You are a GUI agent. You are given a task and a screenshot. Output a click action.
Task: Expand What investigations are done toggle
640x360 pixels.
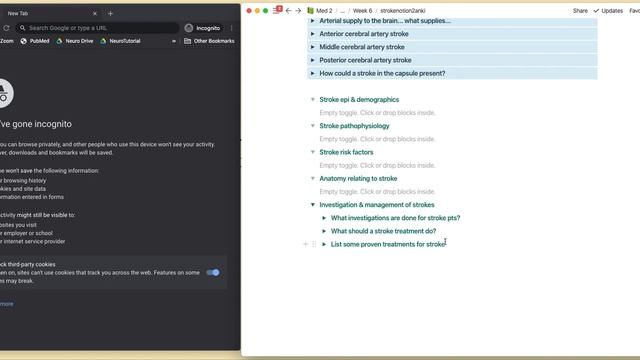(x=324, y=218)
